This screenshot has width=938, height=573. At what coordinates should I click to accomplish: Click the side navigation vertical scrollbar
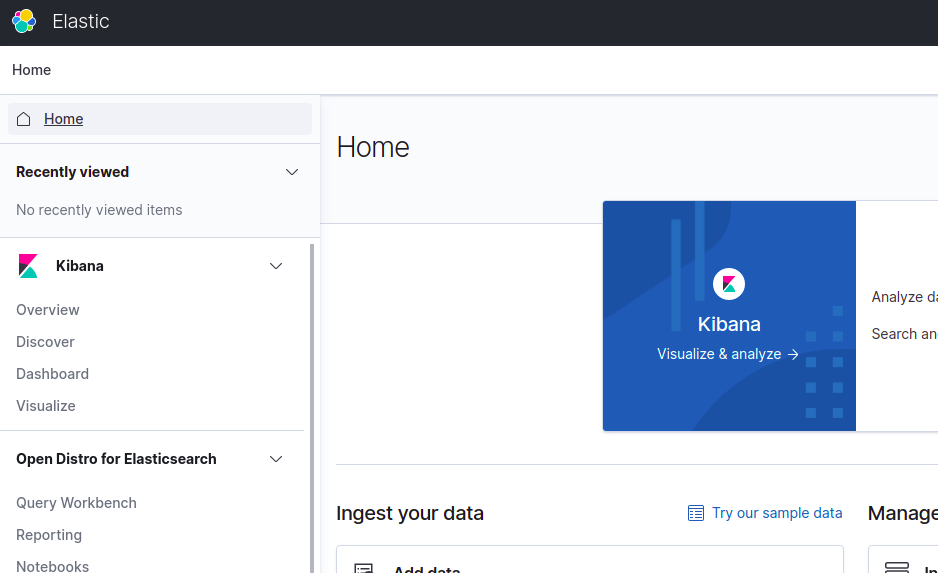click(312, 408)
